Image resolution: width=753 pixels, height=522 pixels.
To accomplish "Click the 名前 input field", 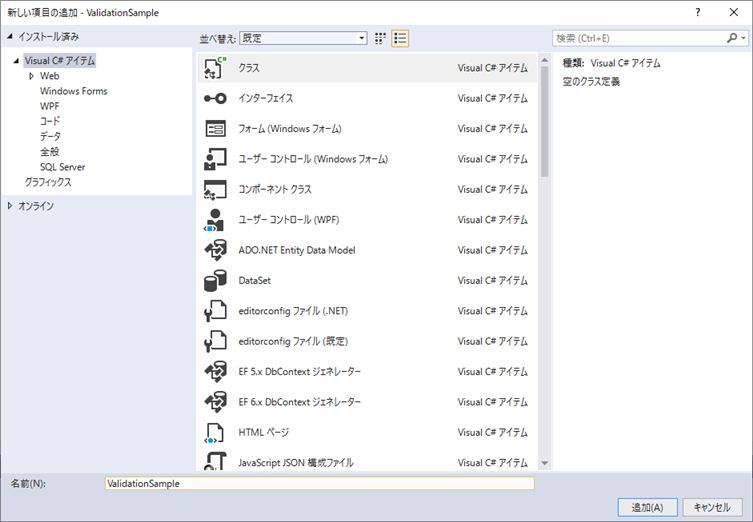I will tap(319, 483).
